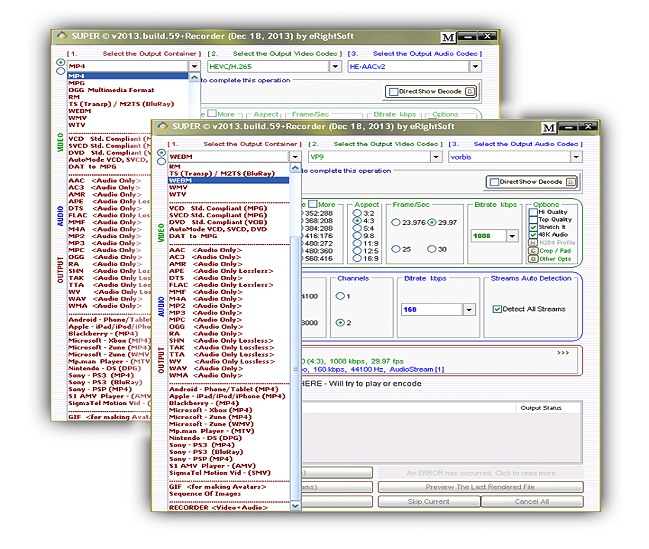The width and height of the screenshot is (649, 549).
Task: Choose 25 frames per second
Action: [x=396, y=249]
